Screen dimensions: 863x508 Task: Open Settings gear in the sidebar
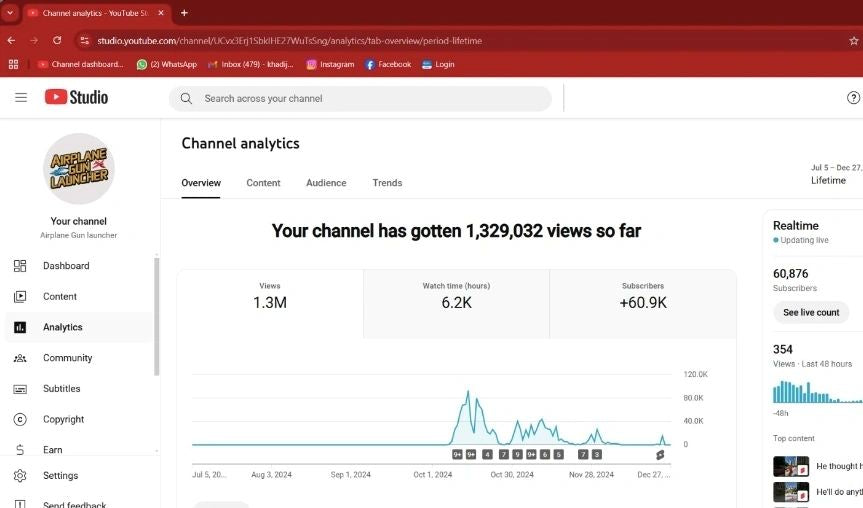click(x=20, y=476)
